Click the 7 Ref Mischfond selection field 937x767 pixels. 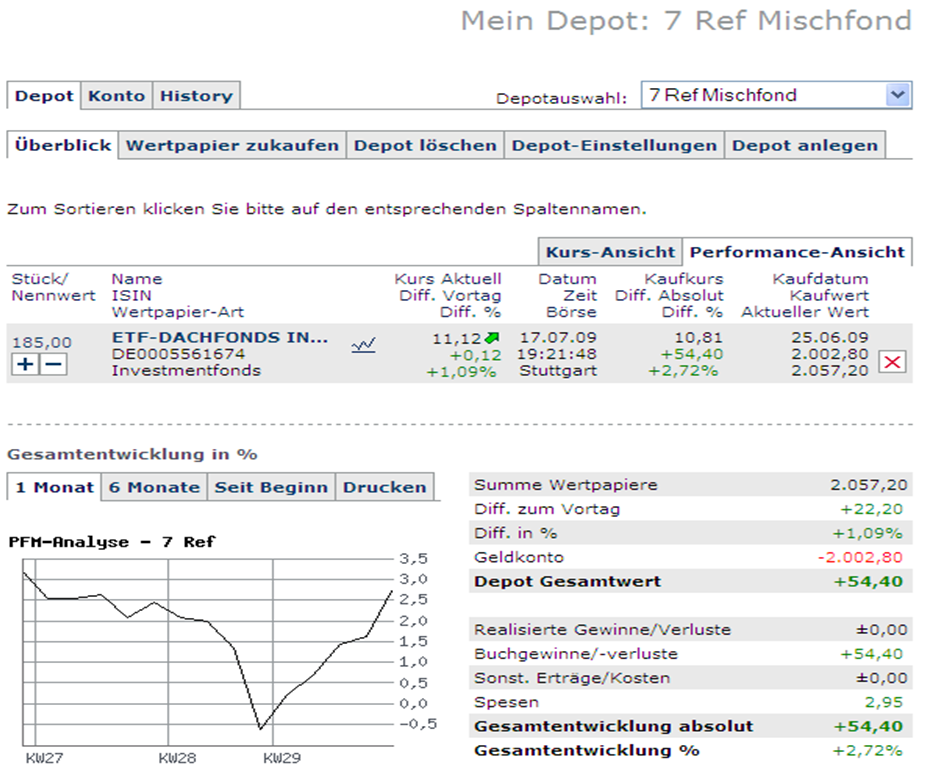coord(776,95)
